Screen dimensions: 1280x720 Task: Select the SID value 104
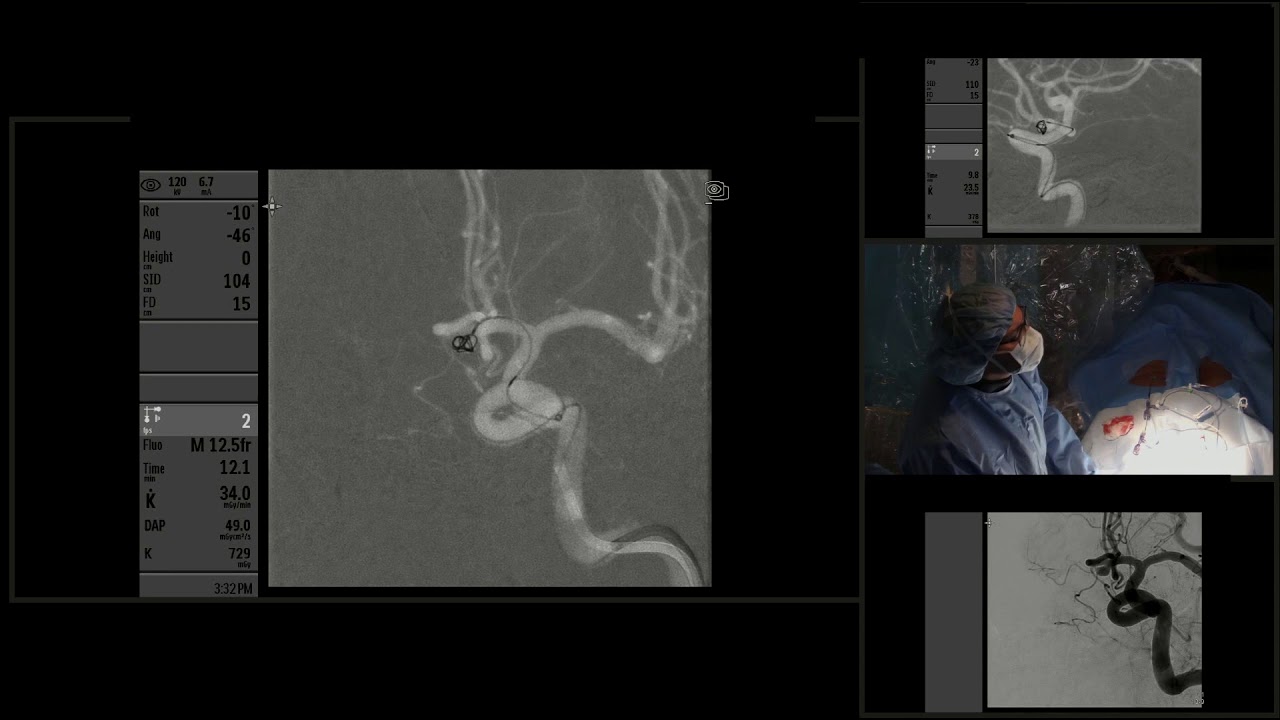tap(237, 282)
